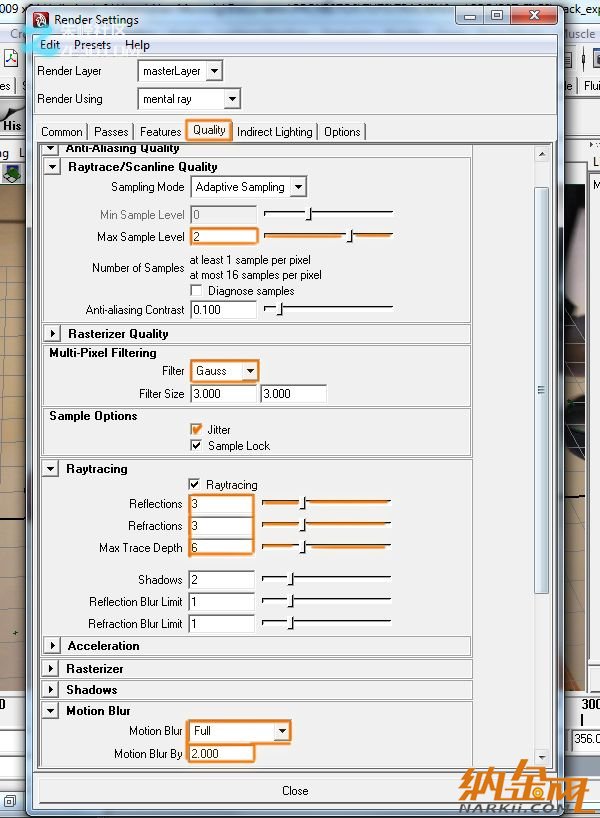Viewport: 600px width, 818px height.
Task: Click the Reflections value input field
Action: (x=221, y=504)
